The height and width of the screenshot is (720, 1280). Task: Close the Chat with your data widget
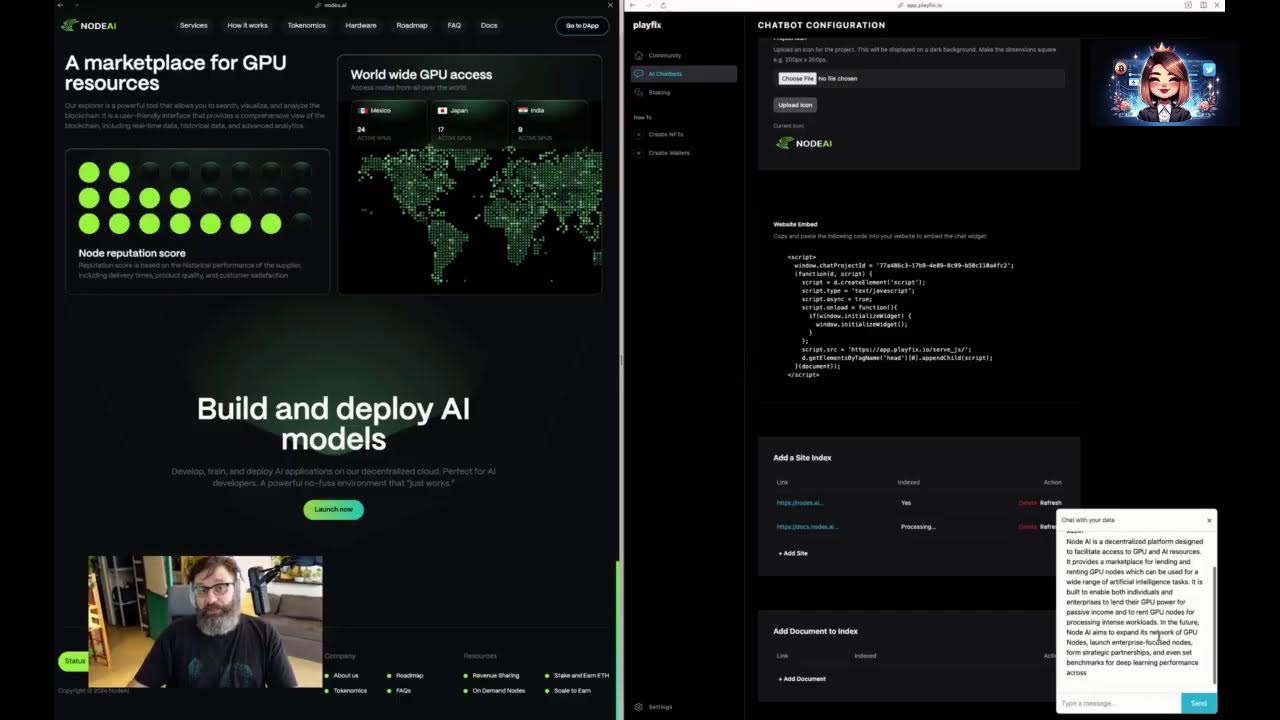1209,520
